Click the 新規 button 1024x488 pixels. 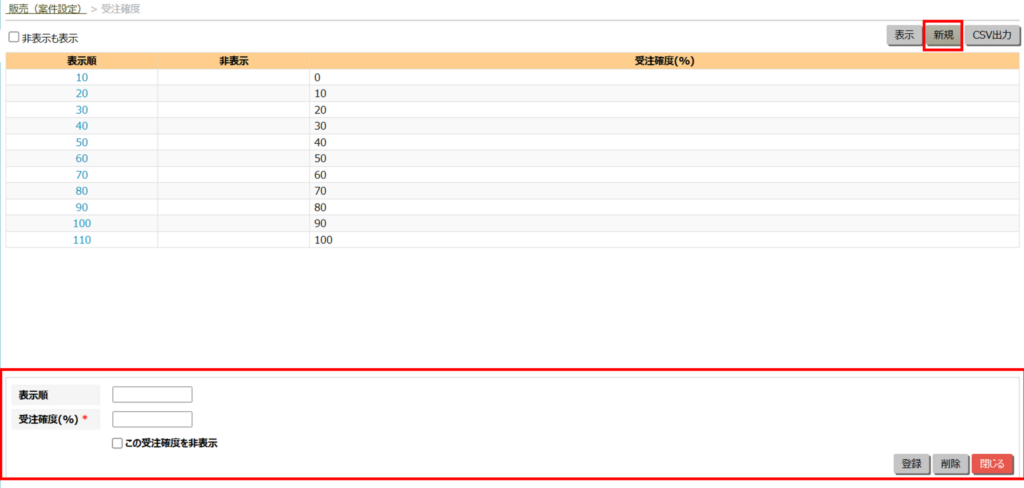[943, 35]
